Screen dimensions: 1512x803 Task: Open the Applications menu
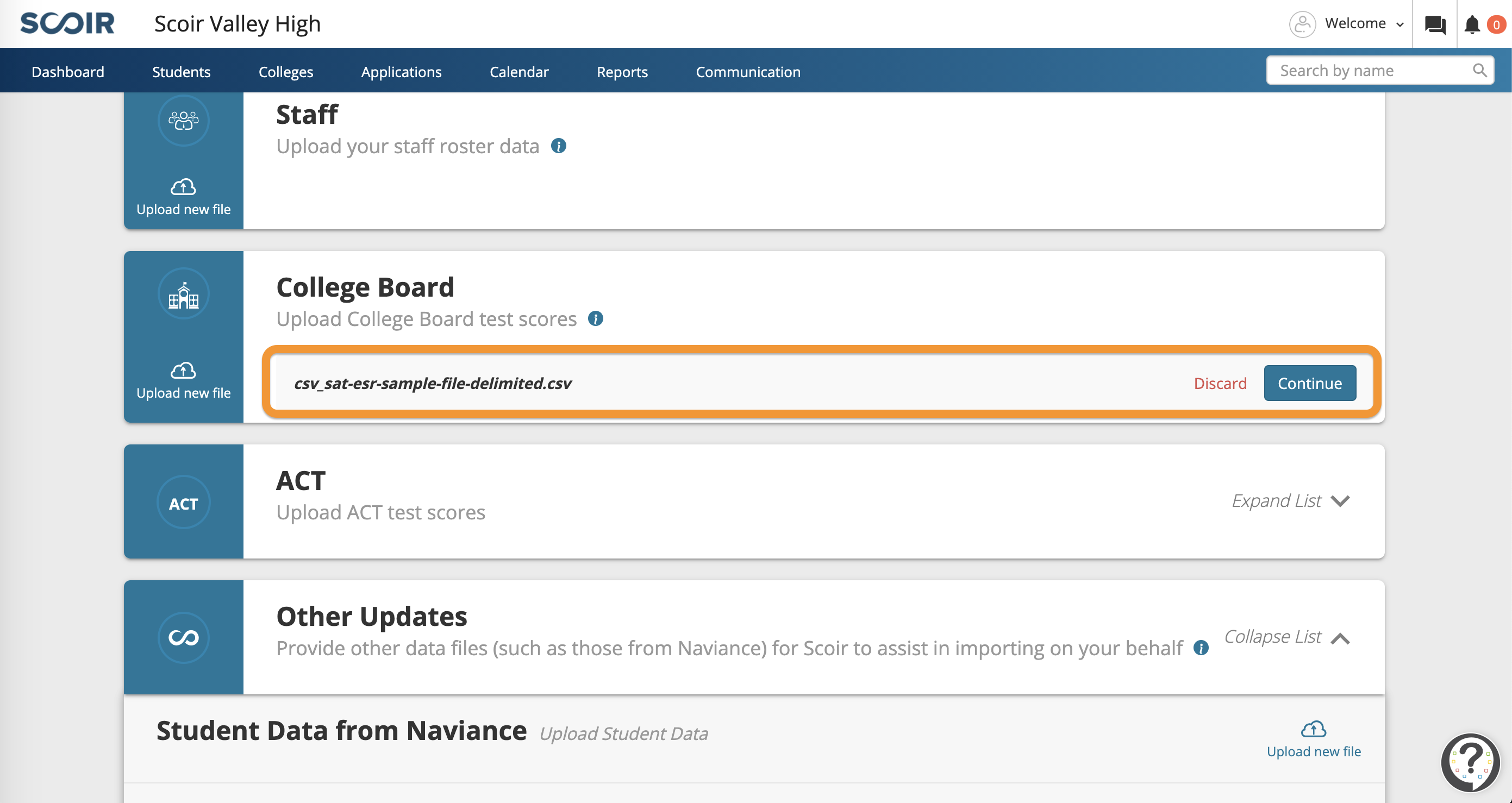[402, 72]
